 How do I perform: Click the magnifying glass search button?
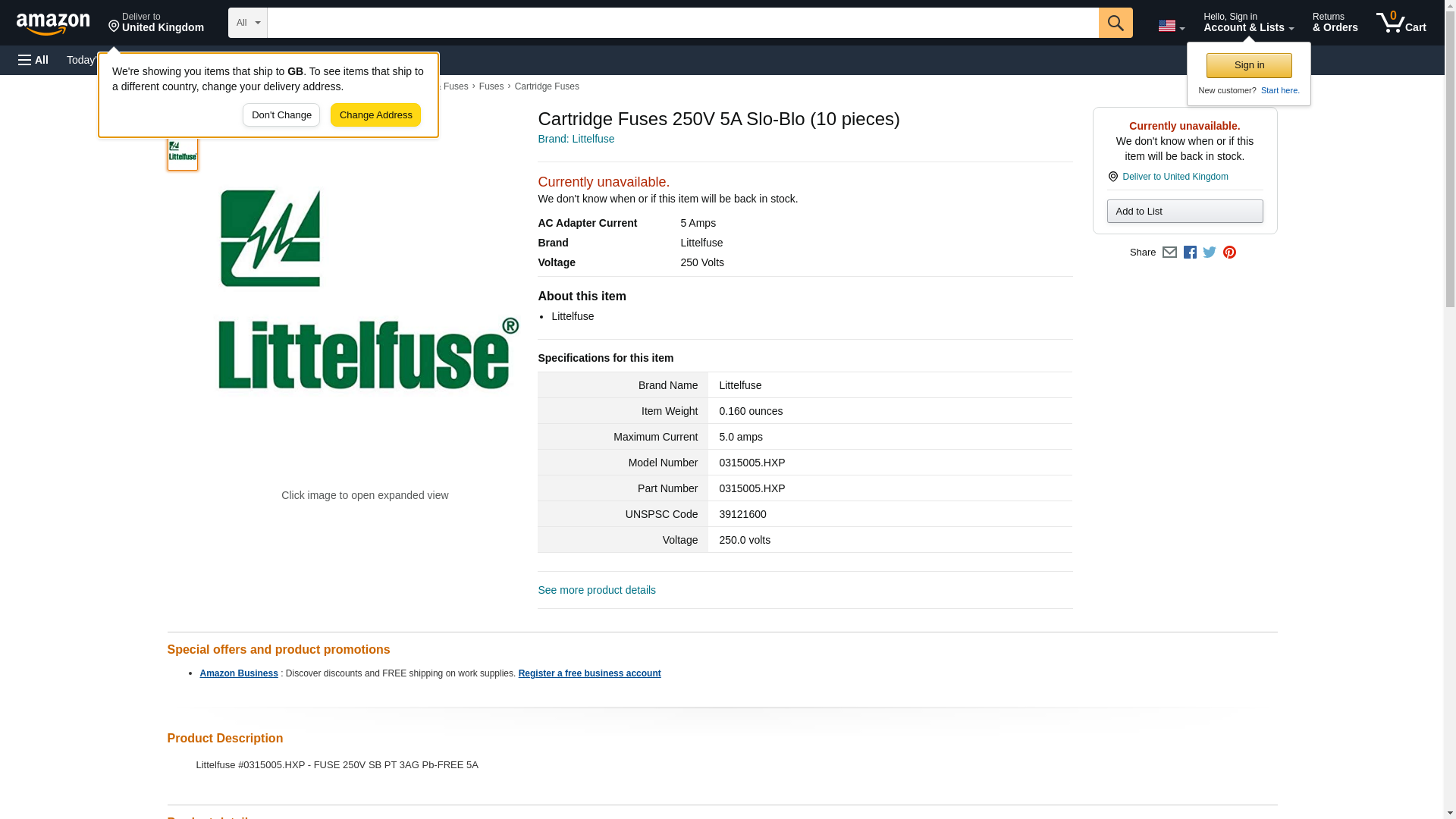[1115, 23]
